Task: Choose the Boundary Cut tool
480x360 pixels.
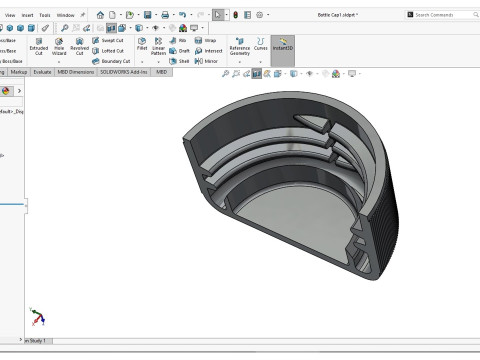Action: pyautogui.click(x=111, y=61)
